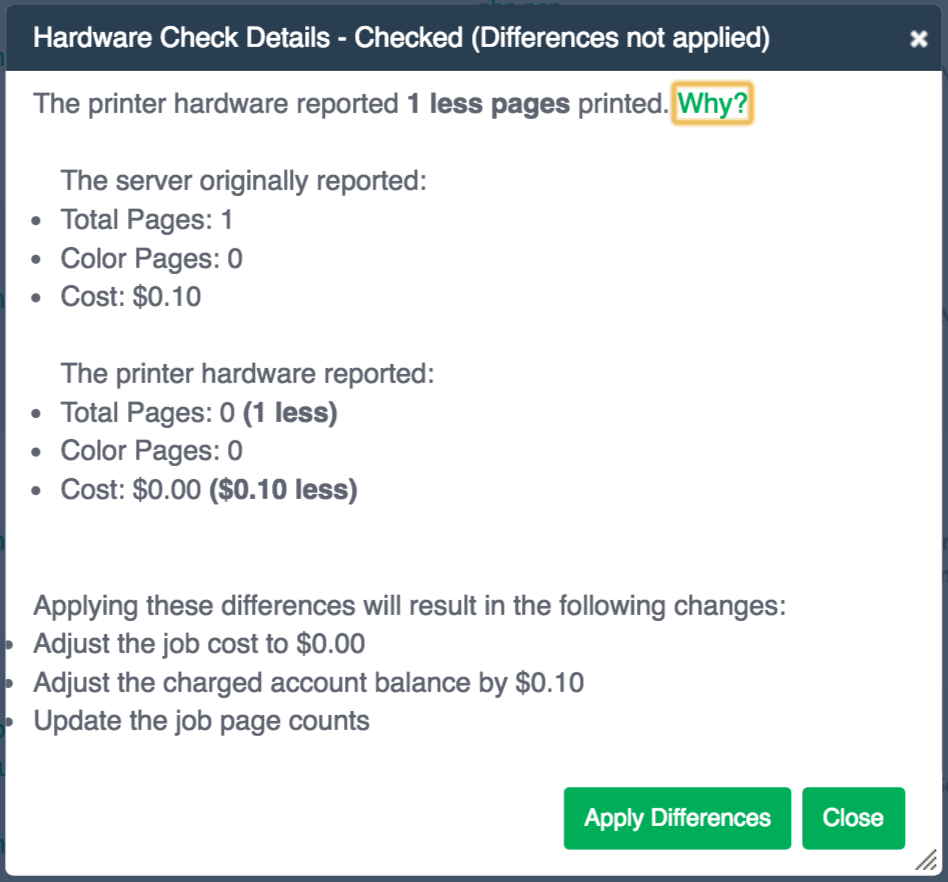Select the "Update the job page counts" line

201,721
